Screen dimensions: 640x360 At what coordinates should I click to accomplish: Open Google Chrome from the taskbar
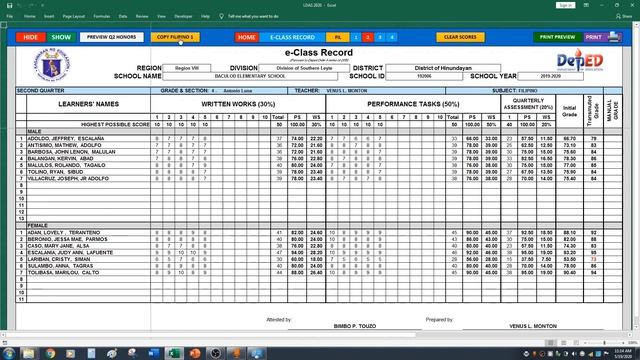tap(51, 353)
